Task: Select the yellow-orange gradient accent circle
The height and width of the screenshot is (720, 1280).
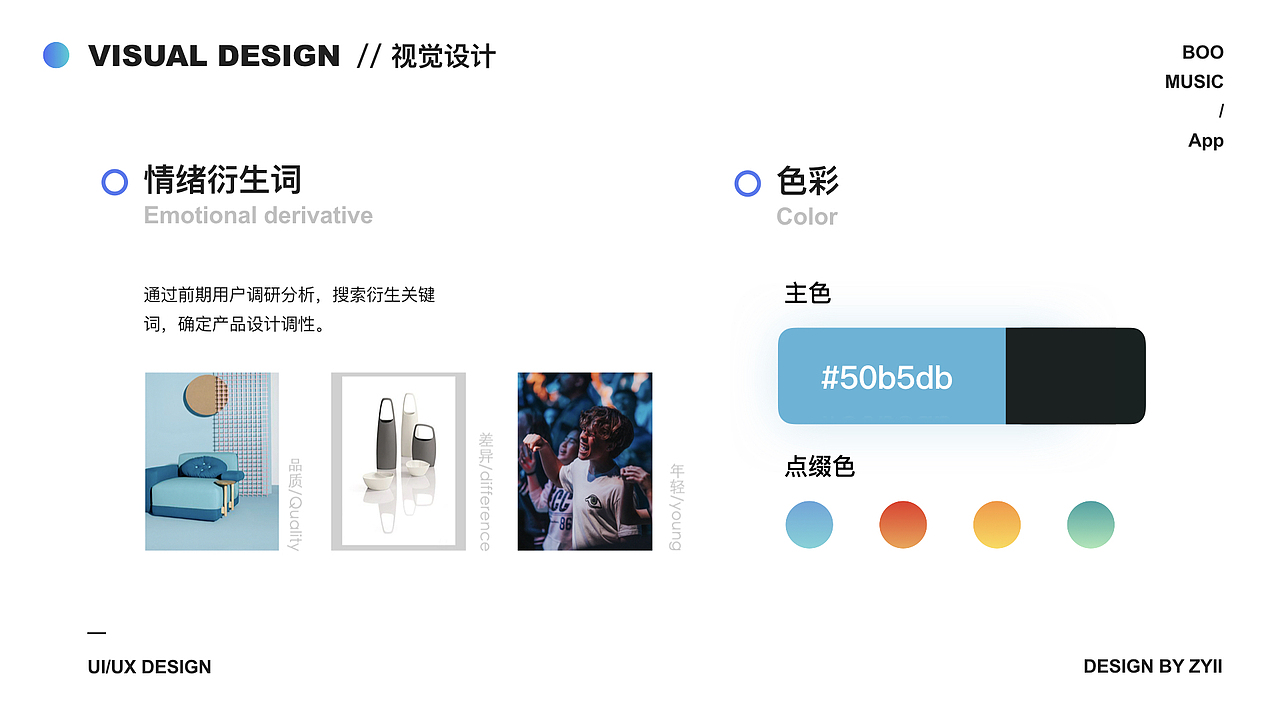Action: pyautogui.click(x=997, y=525)
